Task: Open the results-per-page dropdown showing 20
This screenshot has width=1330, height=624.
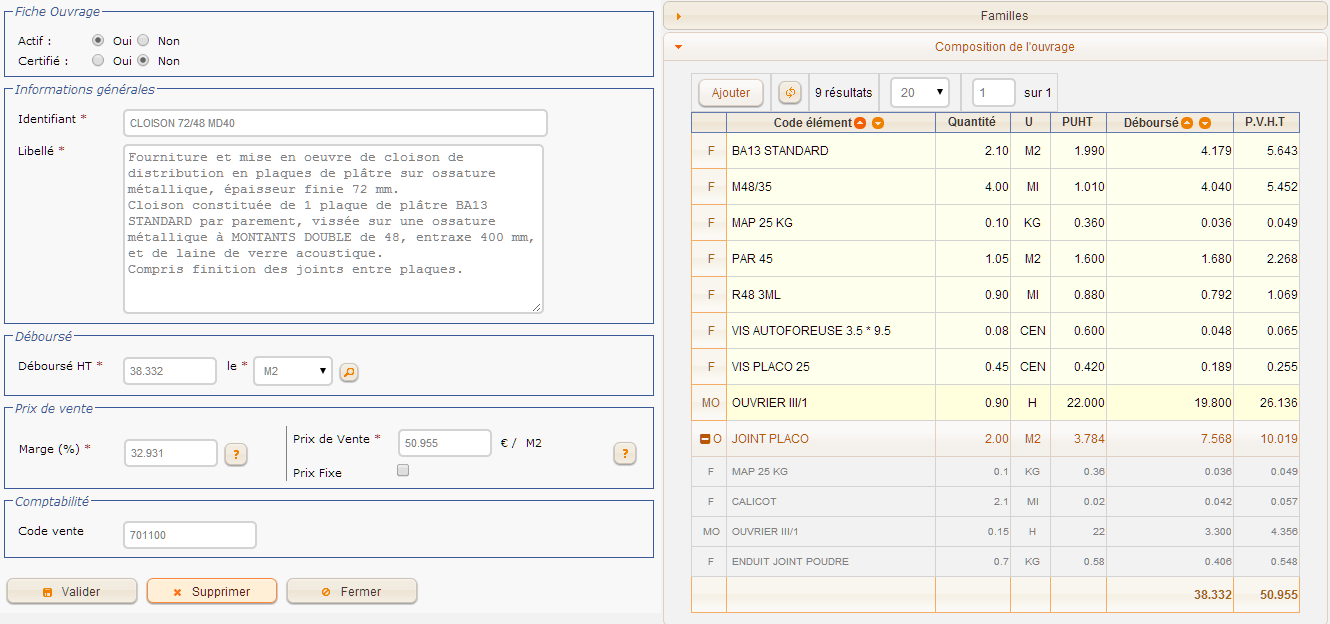Action: (919, 93)
